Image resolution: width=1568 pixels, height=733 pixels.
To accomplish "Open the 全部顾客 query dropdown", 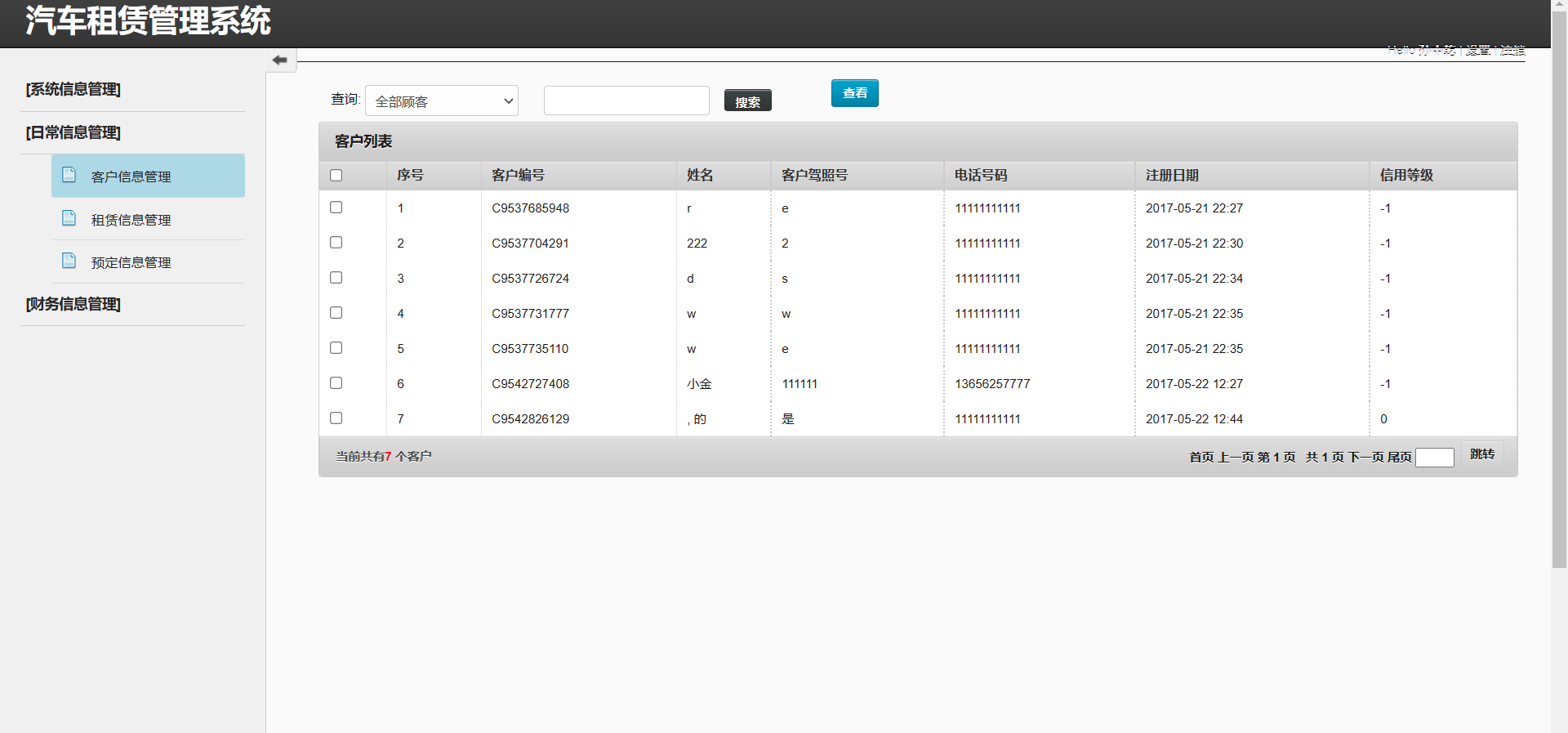I will [x=442, y=101].
